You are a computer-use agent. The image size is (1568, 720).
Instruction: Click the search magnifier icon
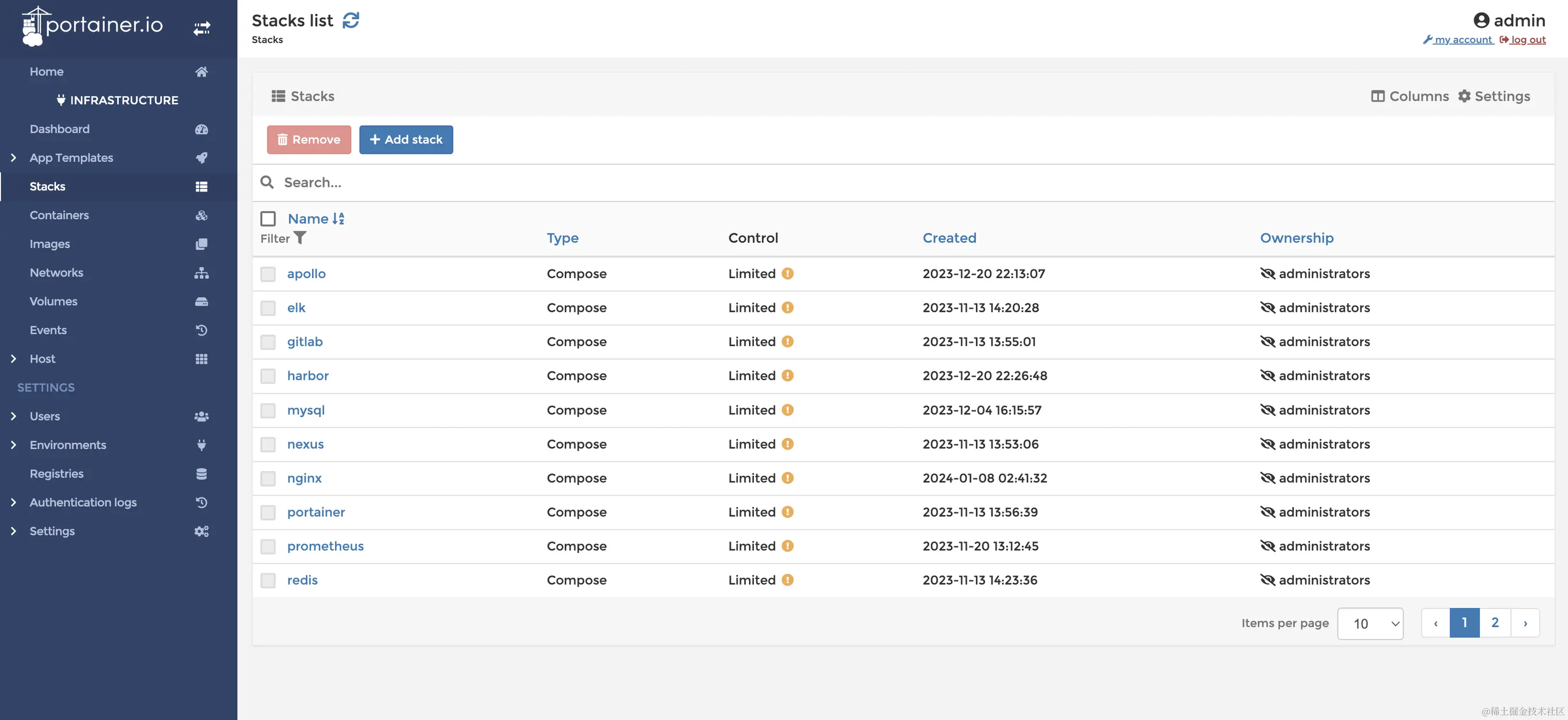(x=267, y=182)
